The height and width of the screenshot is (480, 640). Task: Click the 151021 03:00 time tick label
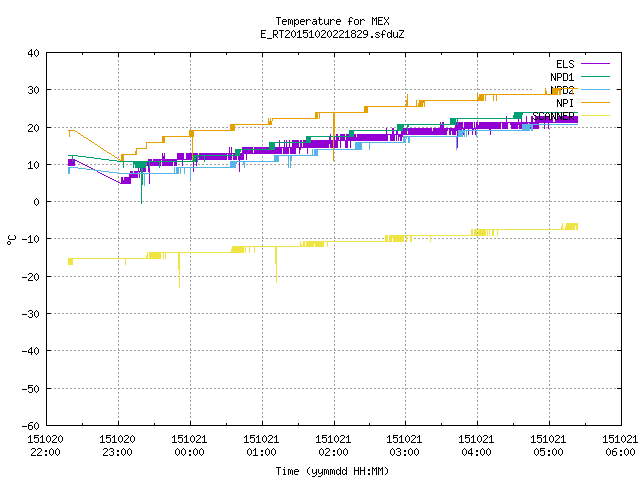coord(404,446)
